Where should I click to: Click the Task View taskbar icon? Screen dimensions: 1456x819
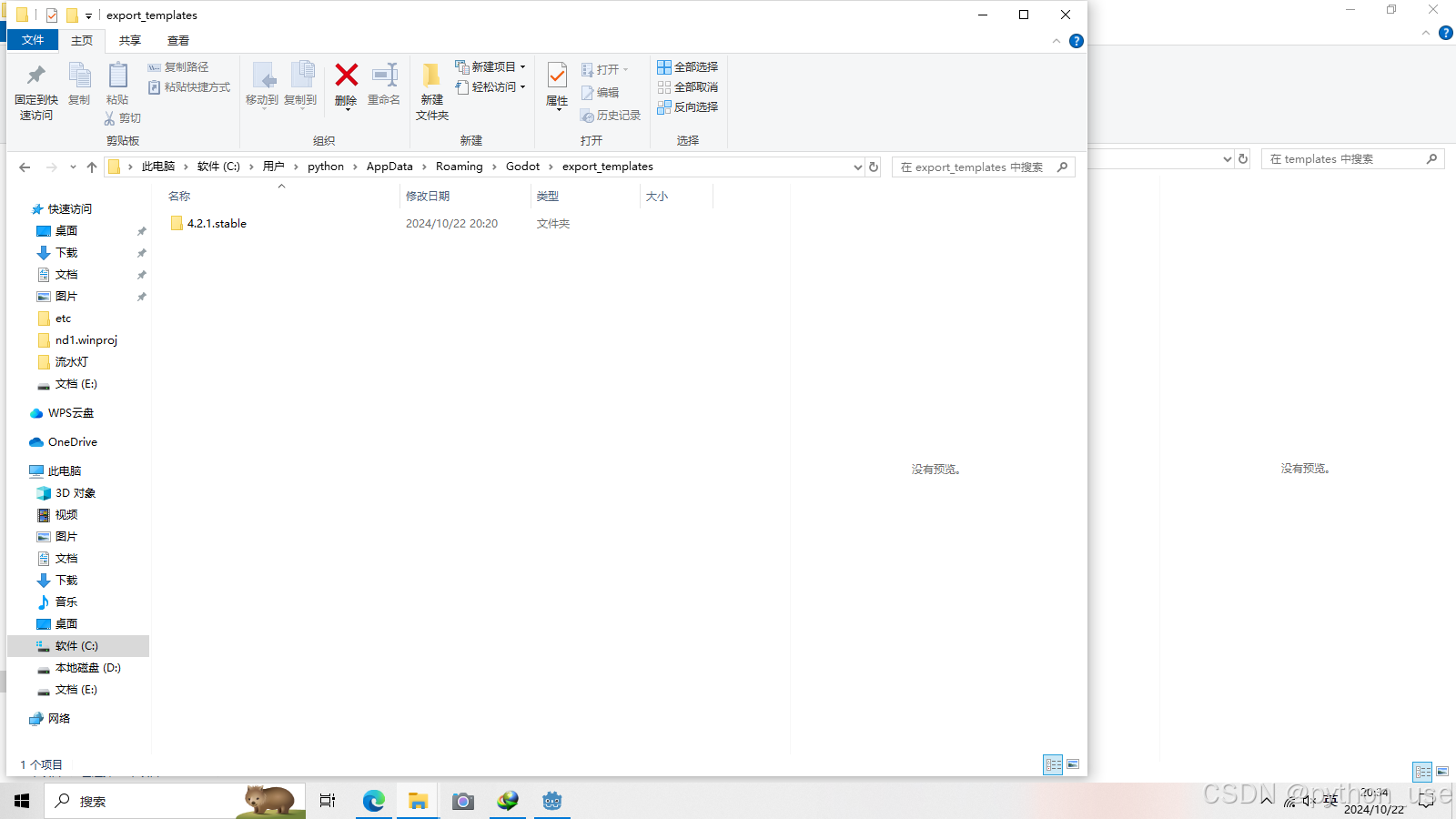pyautogui.click(x=328, y=801)
